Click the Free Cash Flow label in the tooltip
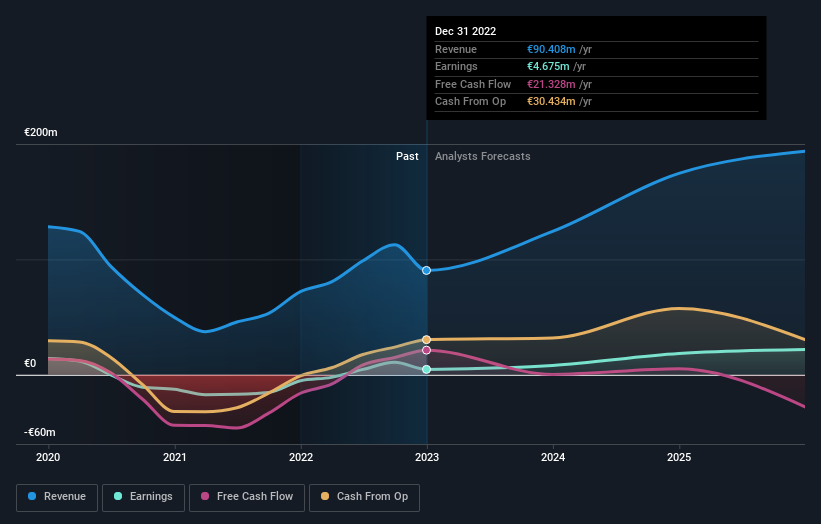This screenshot has width=821, height=524. pos(473,84)
